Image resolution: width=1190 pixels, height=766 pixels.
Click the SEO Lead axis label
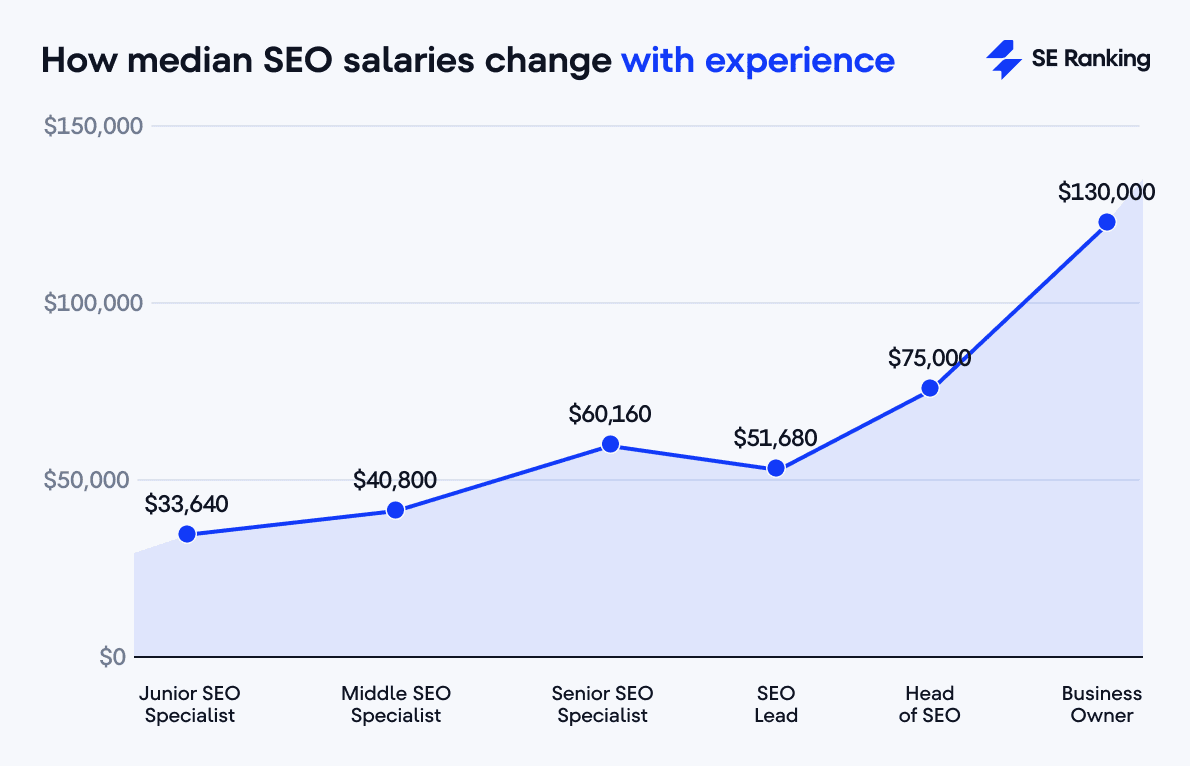(x=776, y=704)
